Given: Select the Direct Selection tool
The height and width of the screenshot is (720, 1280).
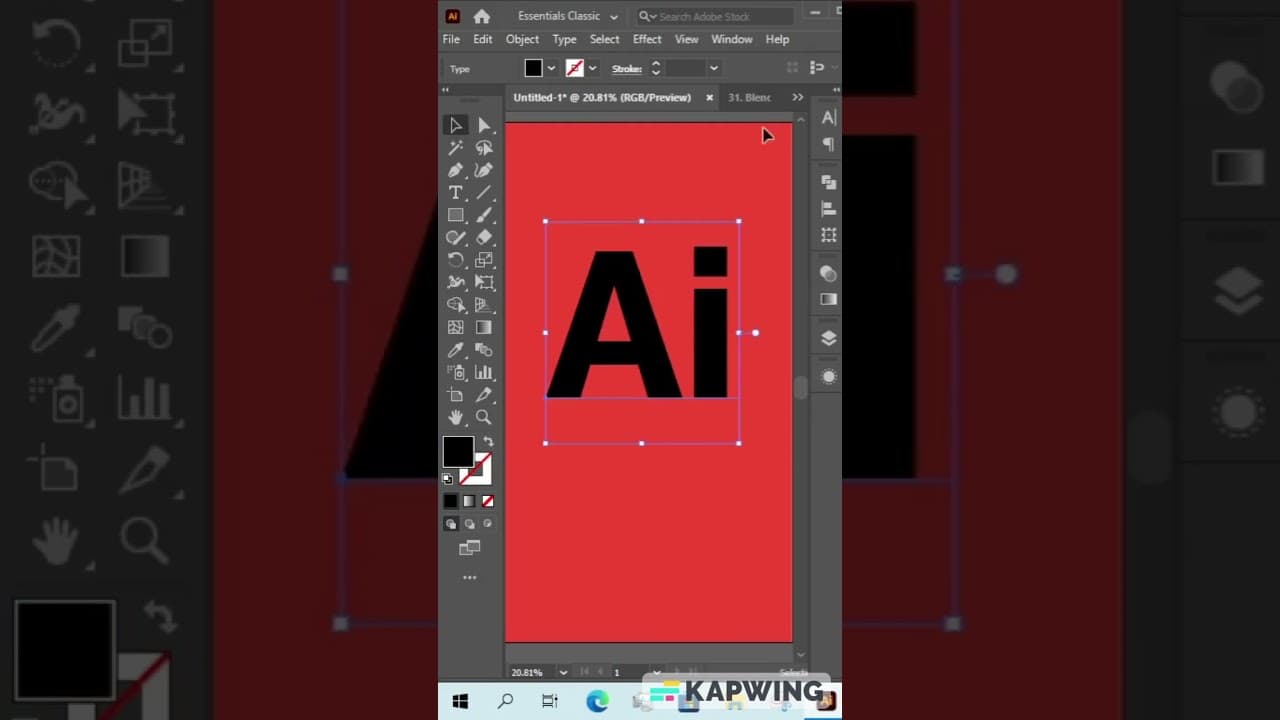Looking at the screenshot, I should click(x=484, y=125).
